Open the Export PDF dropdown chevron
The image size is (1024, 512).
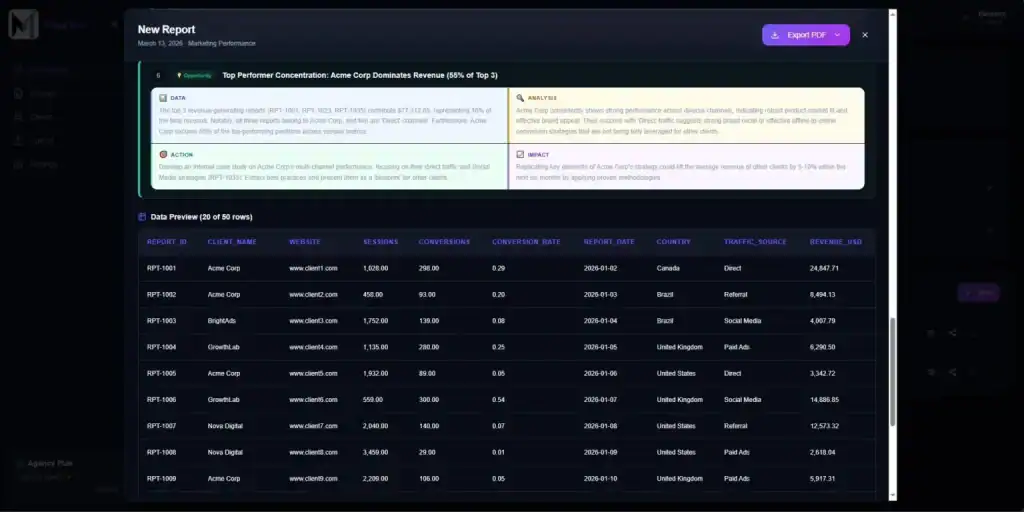click(x=837, y=35)
